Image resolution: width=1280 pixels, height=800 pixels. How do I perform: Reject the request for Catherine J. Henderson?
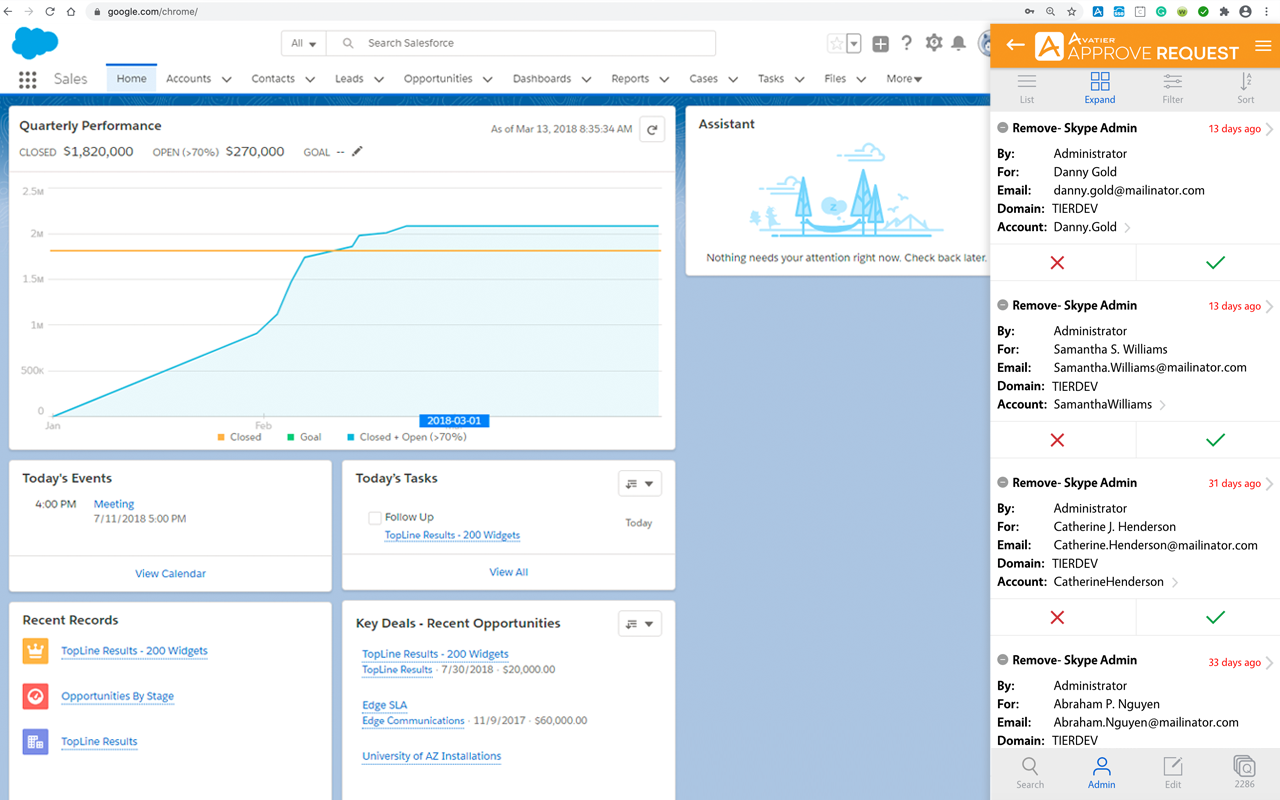[x=1057, y=618]
